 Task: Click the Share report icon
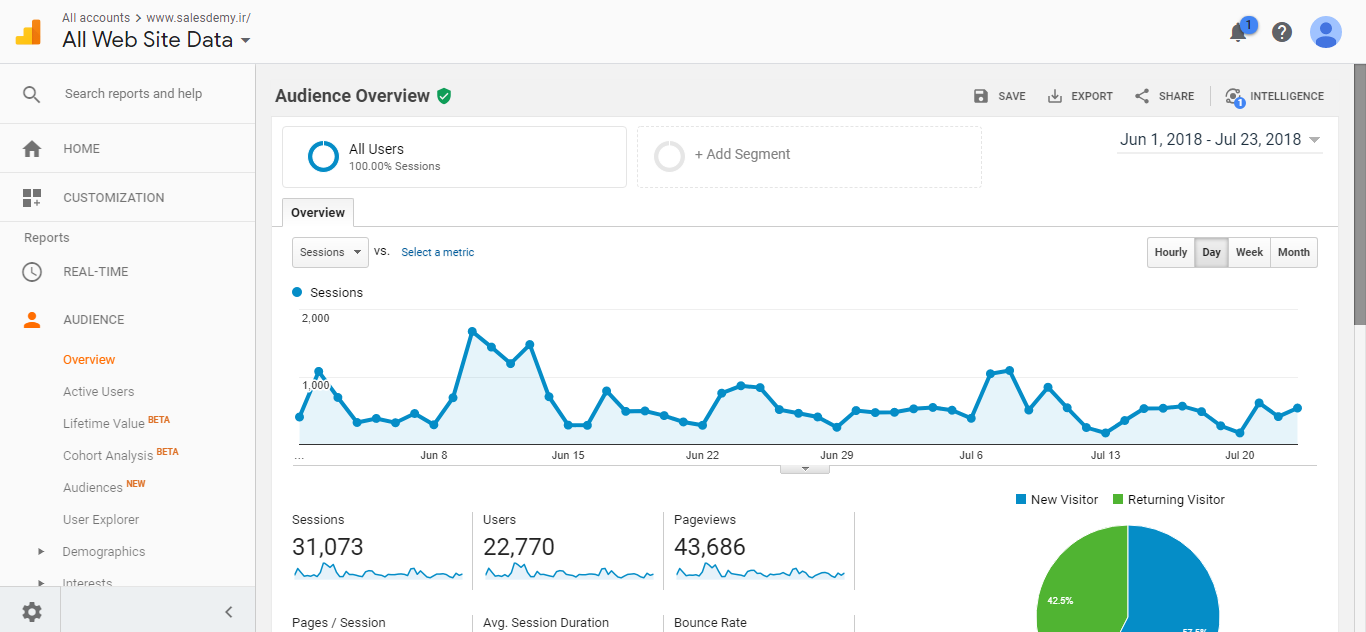point(1142,96)
